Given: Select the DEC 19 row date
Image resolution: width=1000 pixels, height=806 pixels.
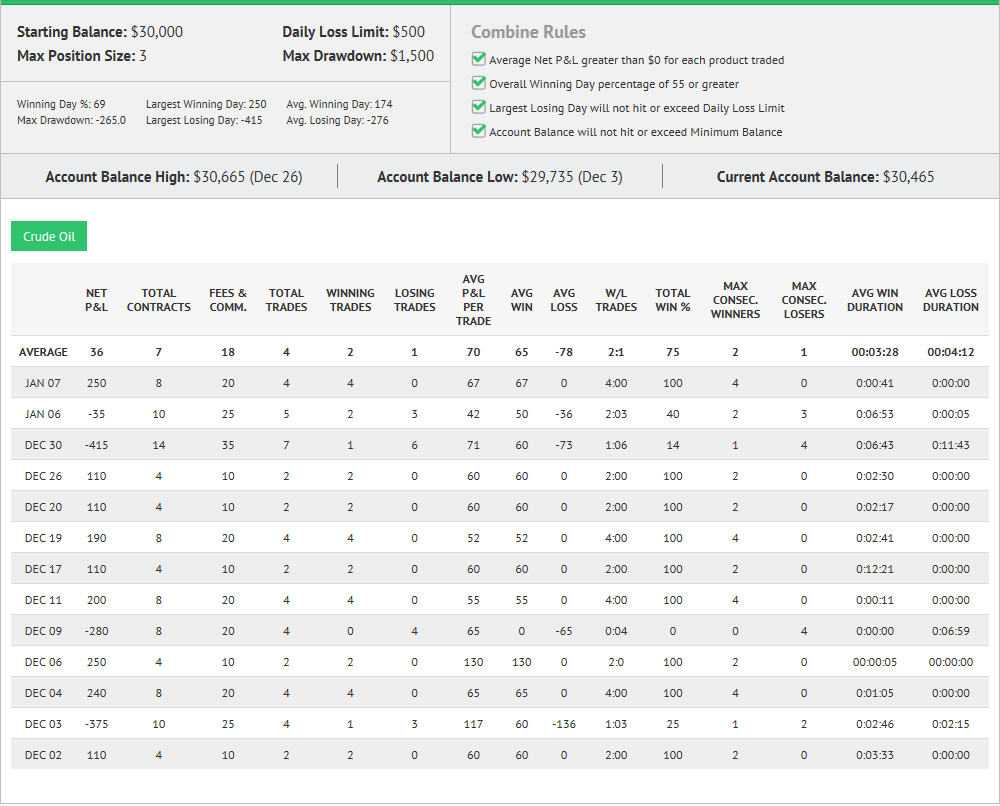Looking at the screenshot, I should (43, 538).
